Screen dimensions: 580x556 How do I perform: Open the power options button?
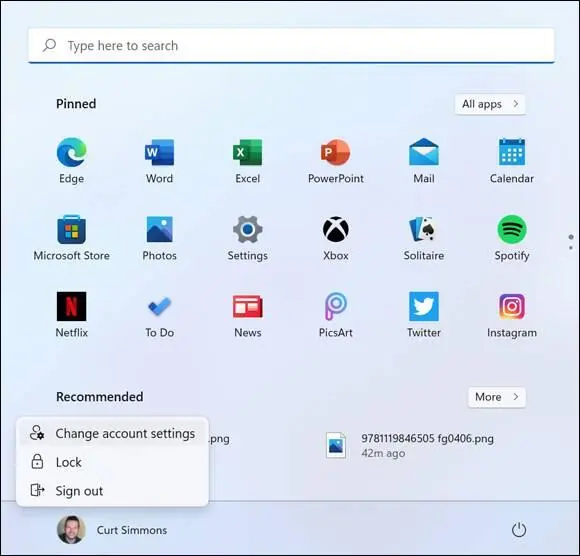click(x=519, y=530)
